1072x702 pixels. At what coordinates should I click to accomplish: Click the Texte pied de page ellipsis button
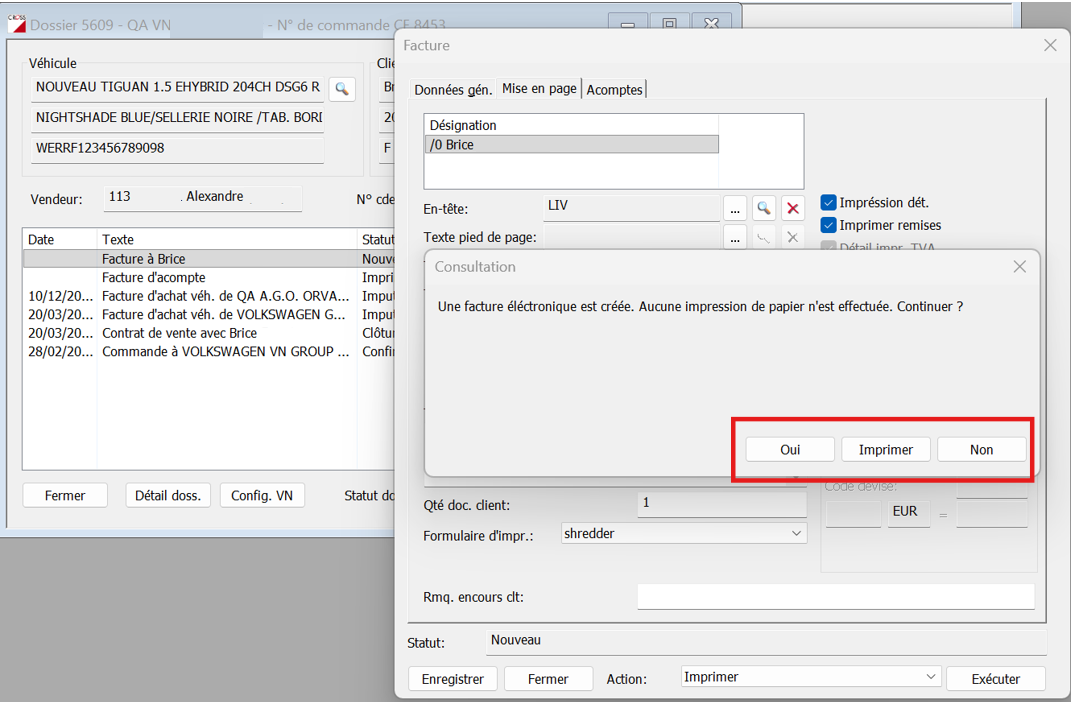click(735, 238)
